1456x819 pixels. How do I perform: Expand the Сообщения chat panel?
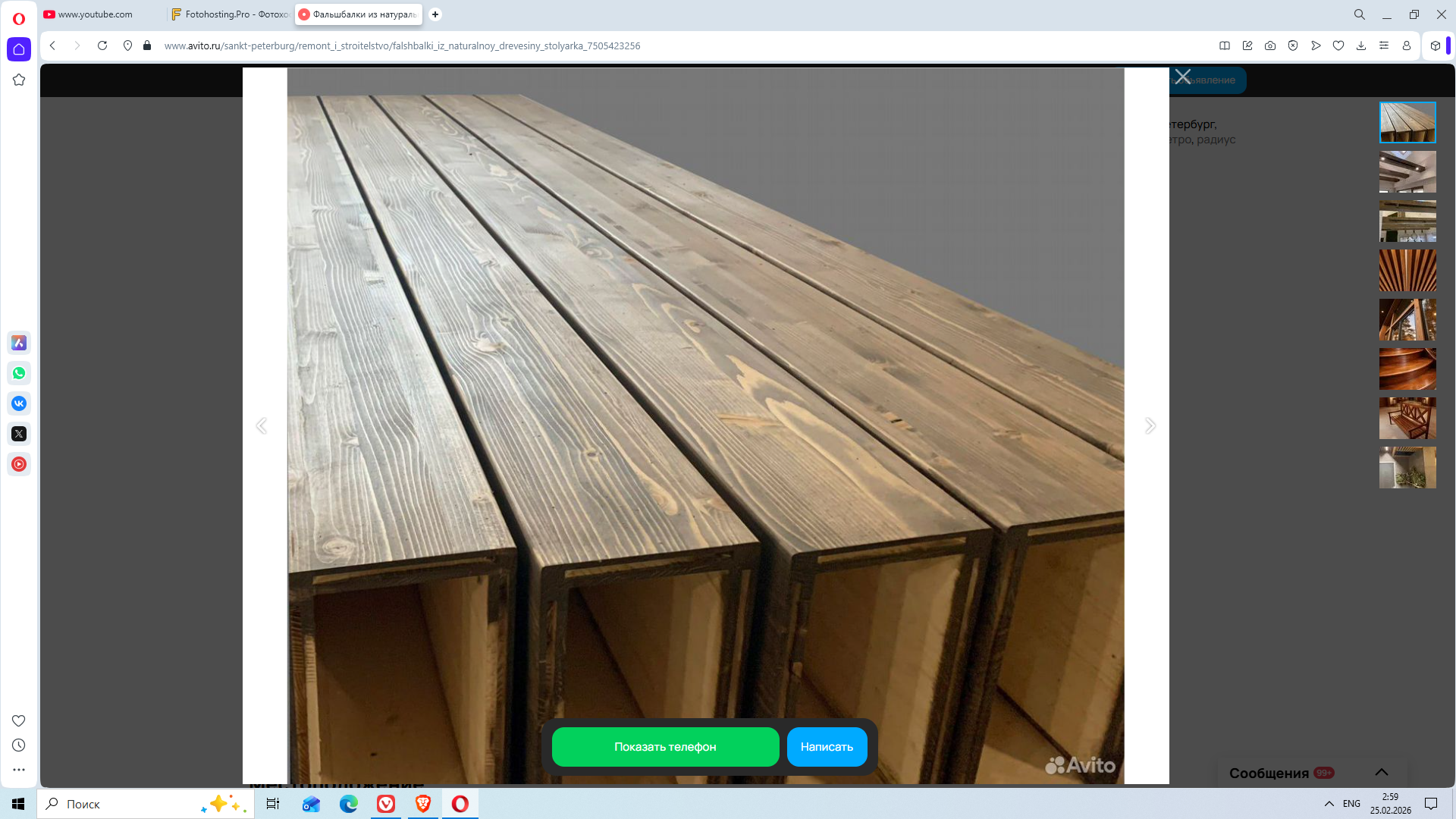click(x=1381, y=772)
